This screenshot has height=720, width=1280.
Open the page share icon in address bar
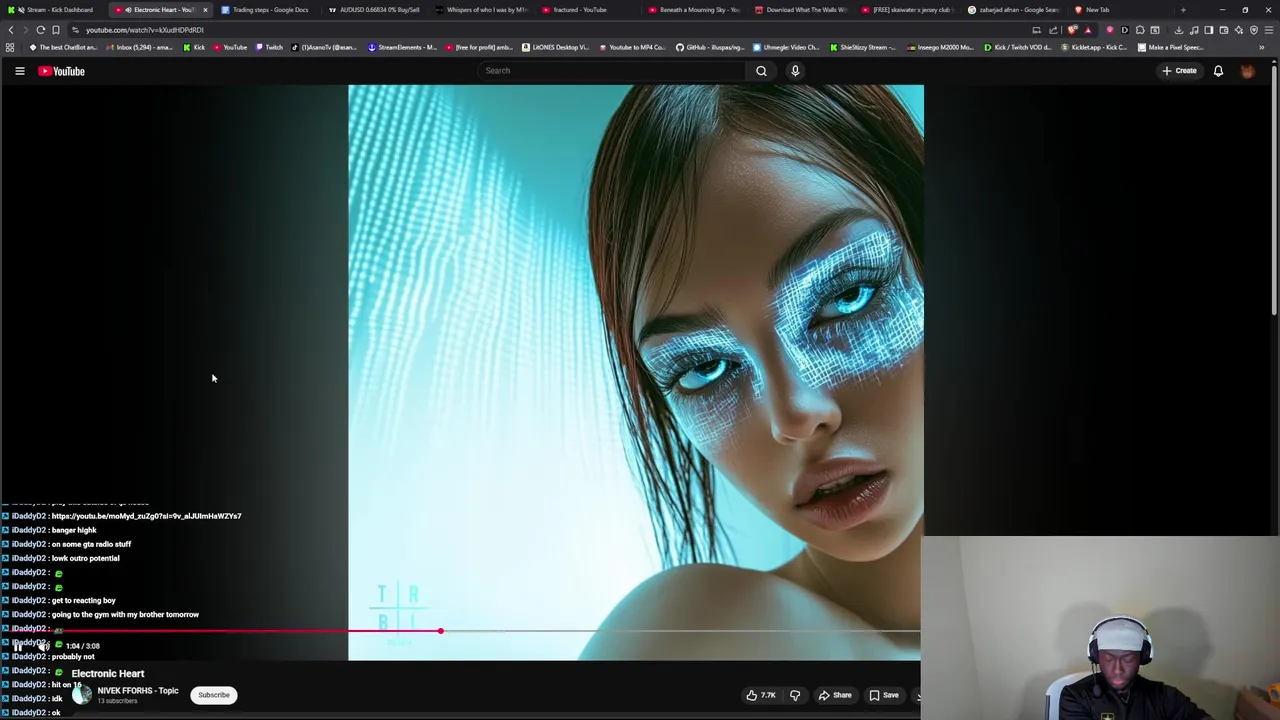coord(1052,30)
